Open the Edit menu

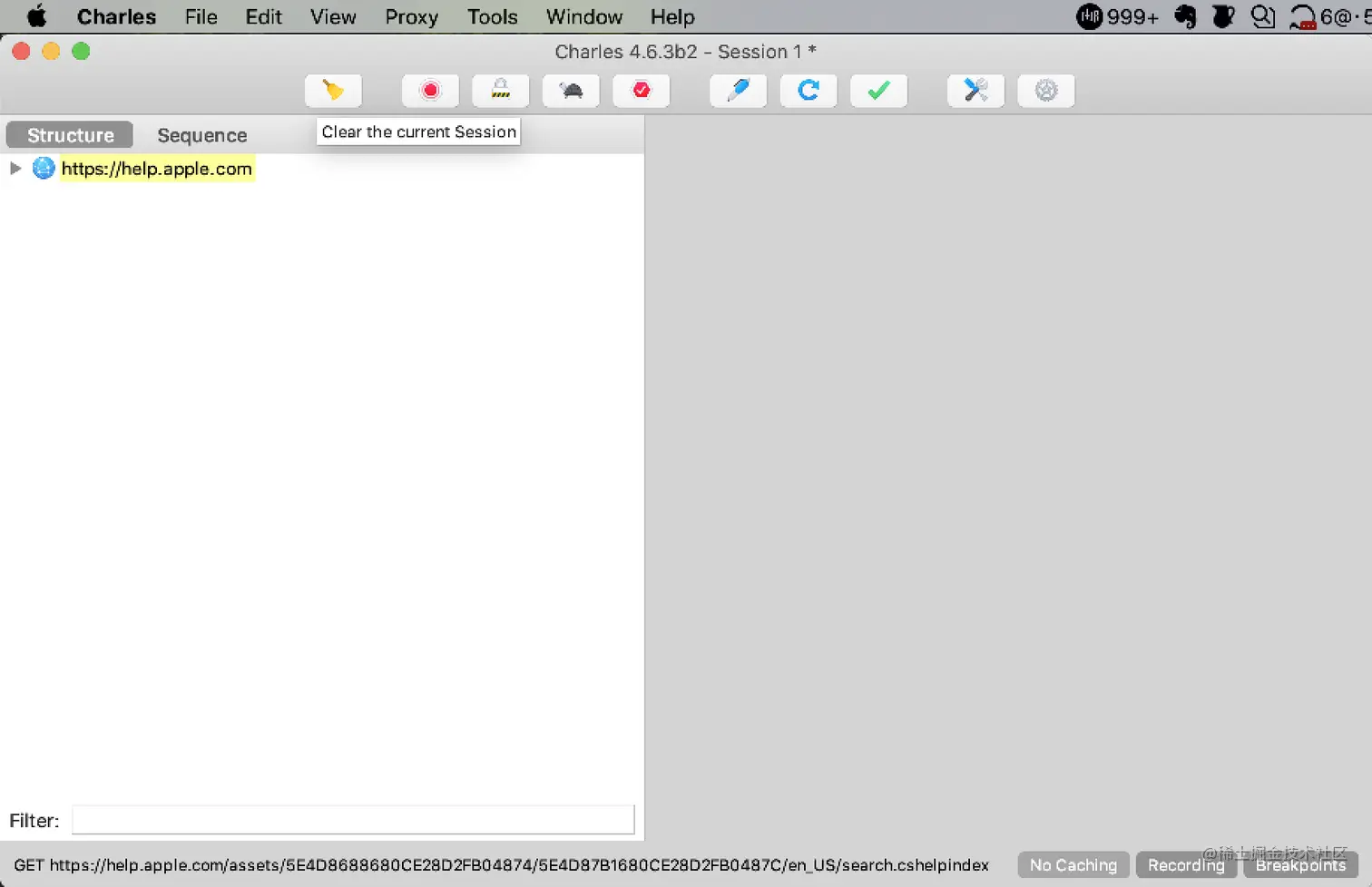(263, 16)
